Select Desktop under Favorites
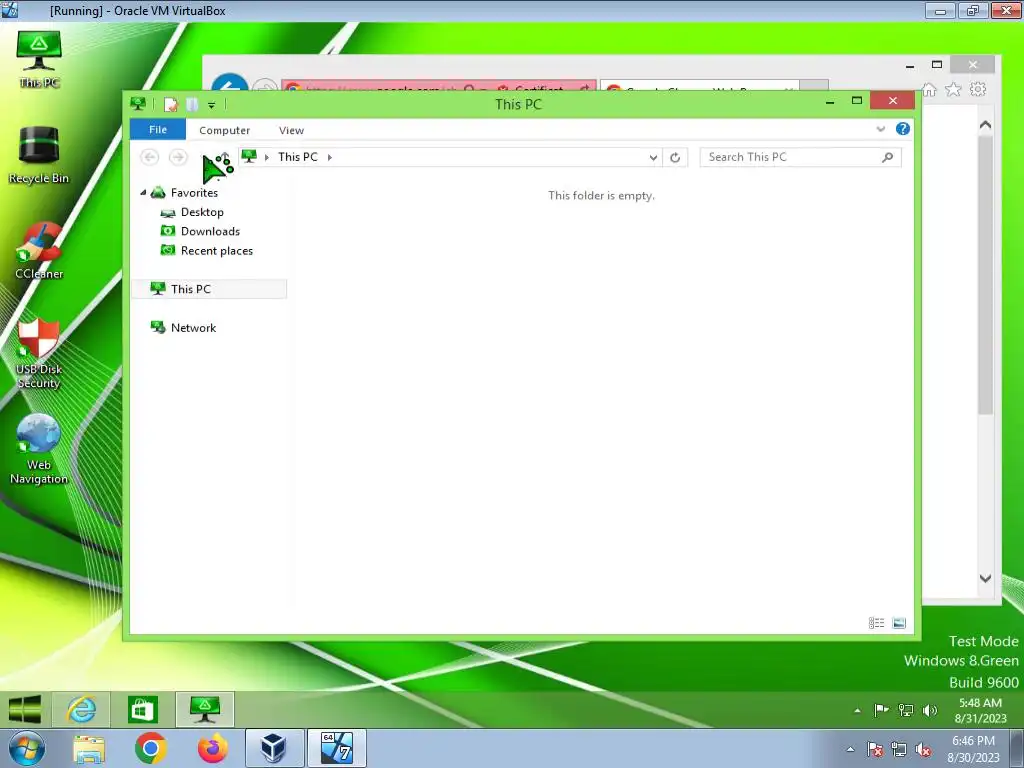The width and height of the screenshot is (1024, 768). click(202, 212)
